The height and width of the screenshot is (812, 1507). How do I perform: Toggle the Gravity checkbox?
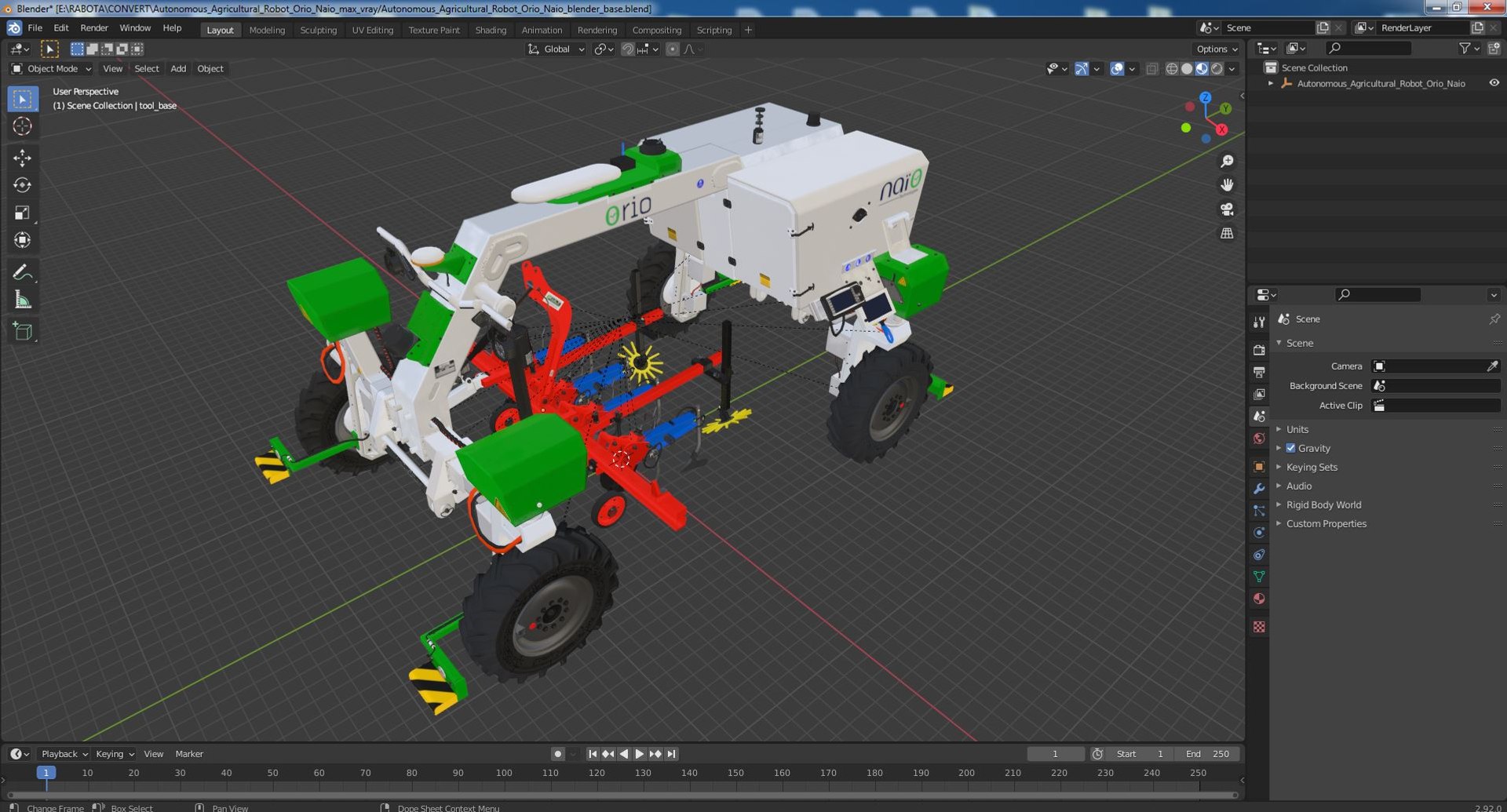[x=1290, y=448]
